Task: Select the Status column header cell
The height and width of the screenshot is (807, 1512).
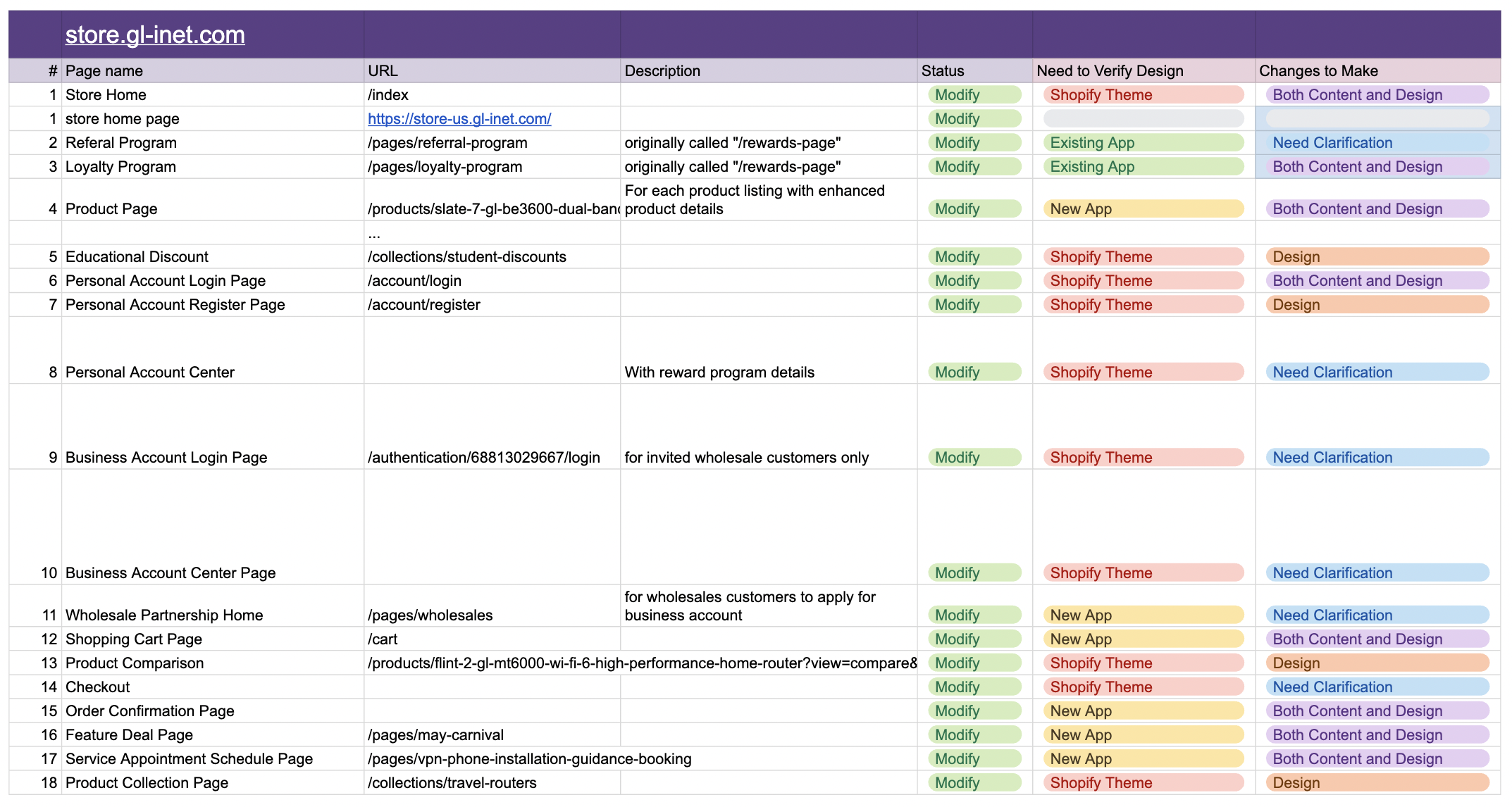Action: pyautogui.click(x=974, y=70)
